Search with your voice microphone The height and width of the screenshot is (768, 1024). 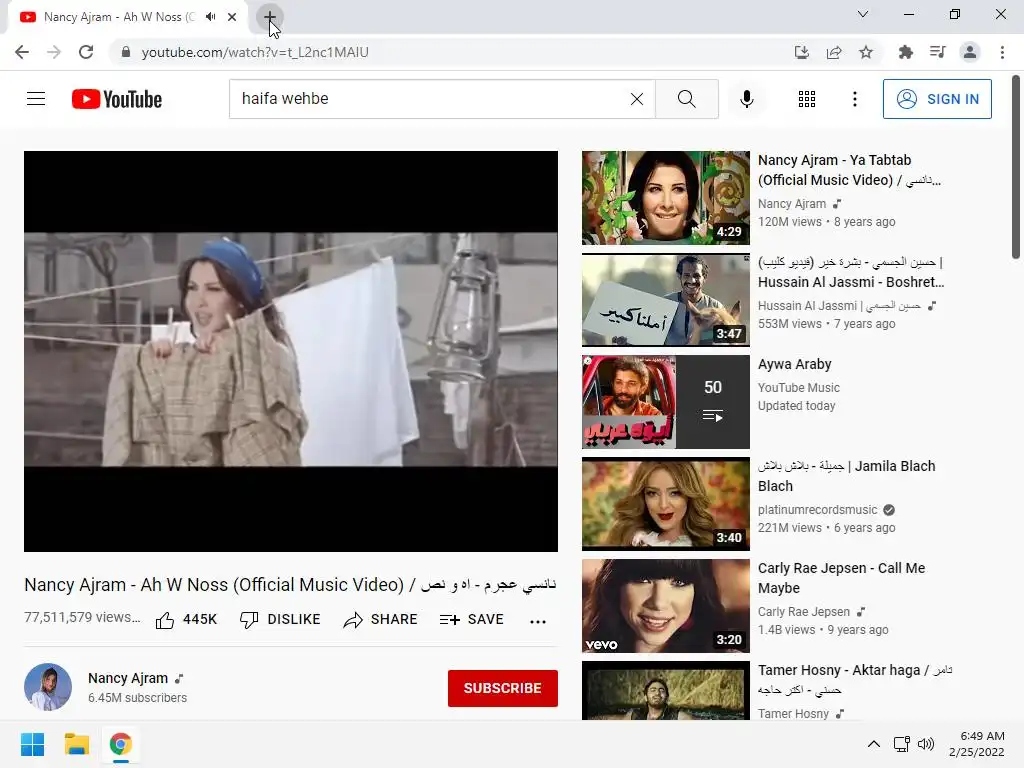746,99
